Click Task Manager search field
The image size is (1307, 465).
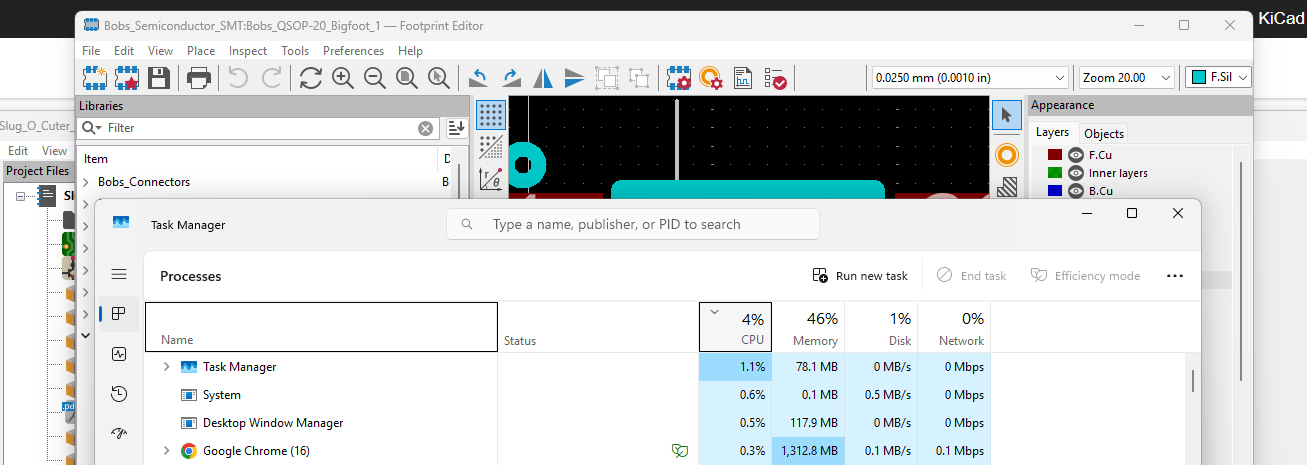(633, 224)
